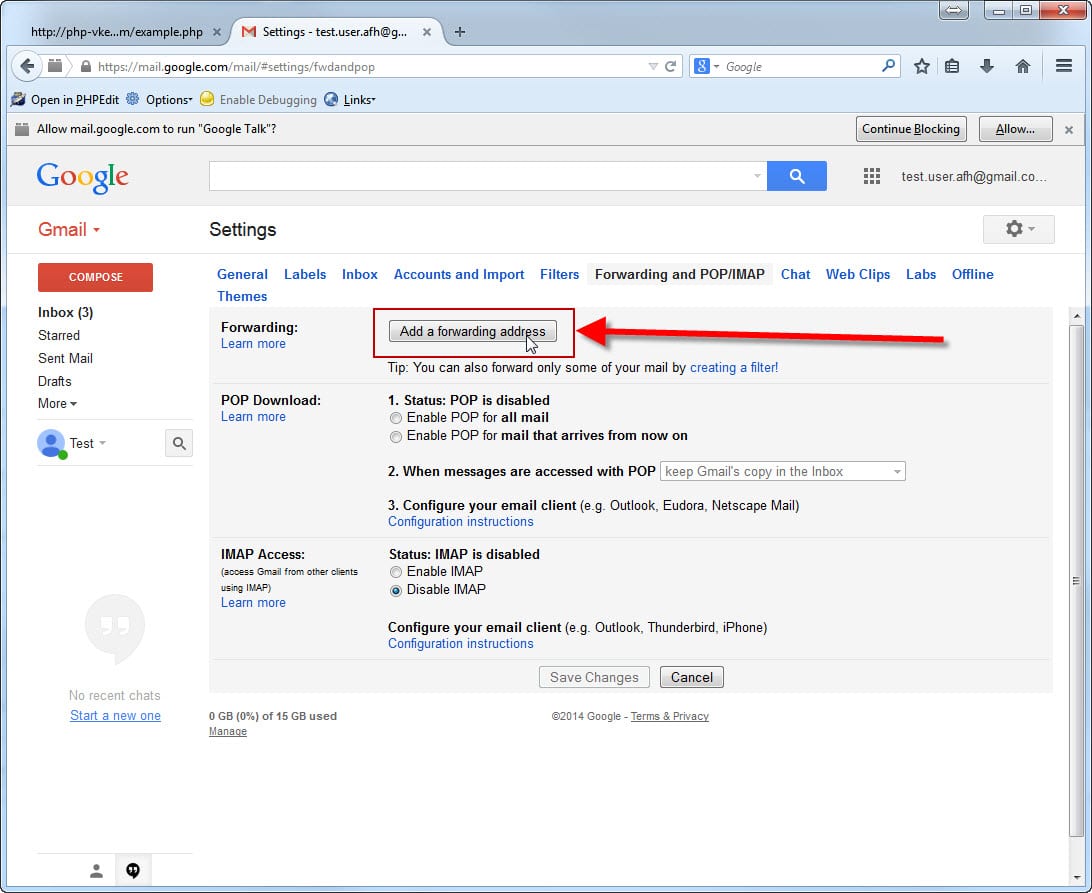The height and width of the screenshot is (893, 1092).
Task: Select the Enable IMAP radio button
Action: [396, 572]
